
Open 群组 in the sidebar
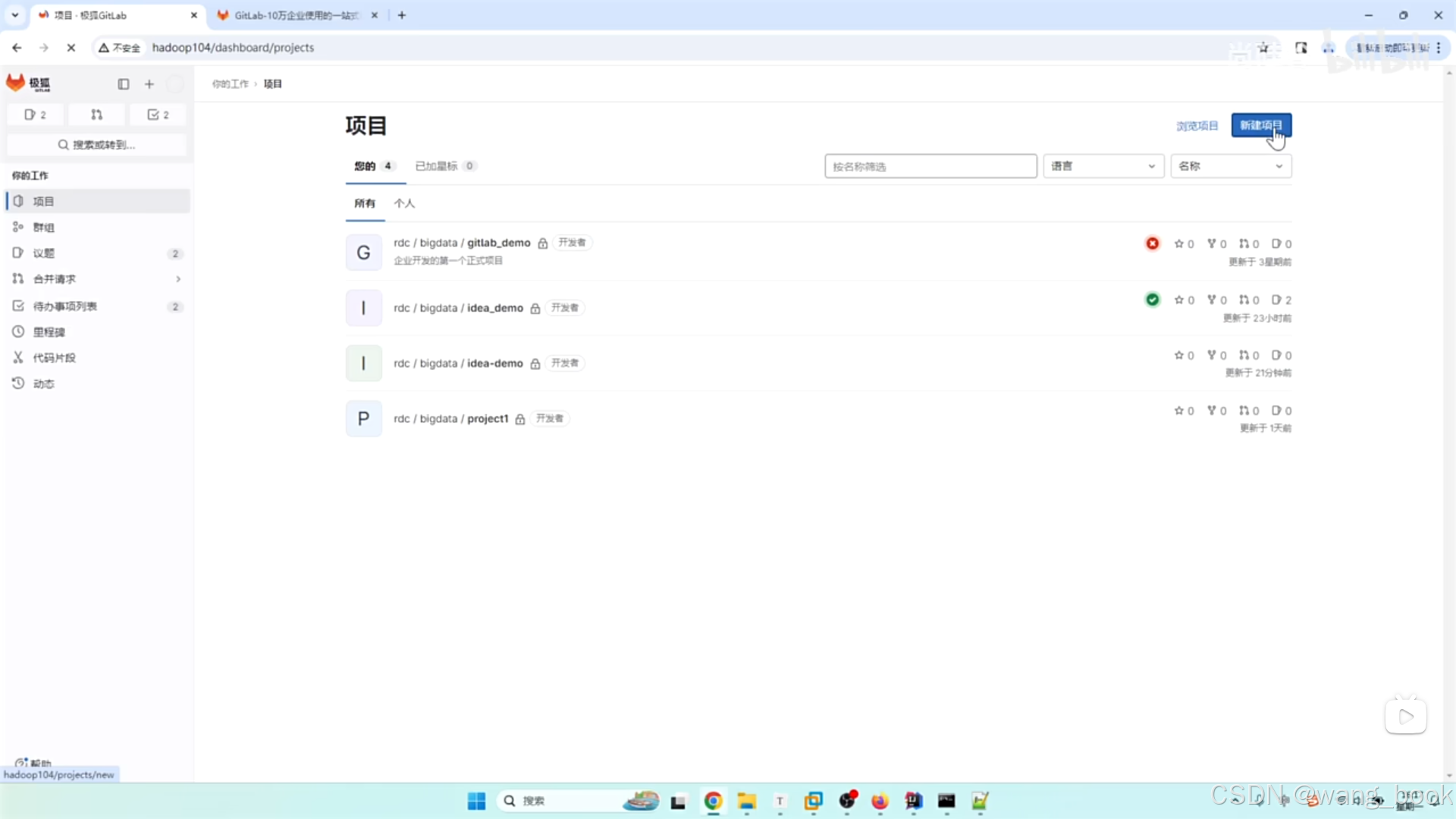98,227
